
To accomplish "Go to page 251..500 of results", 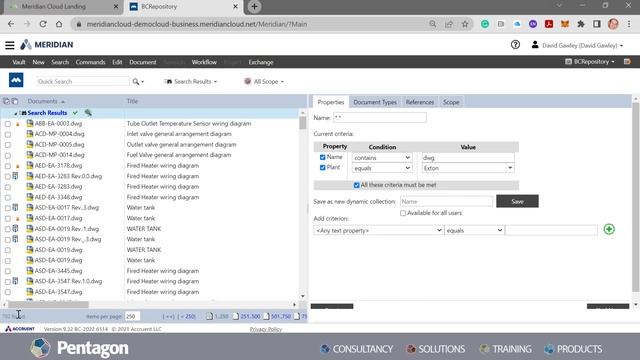I will tap(247, 316).
